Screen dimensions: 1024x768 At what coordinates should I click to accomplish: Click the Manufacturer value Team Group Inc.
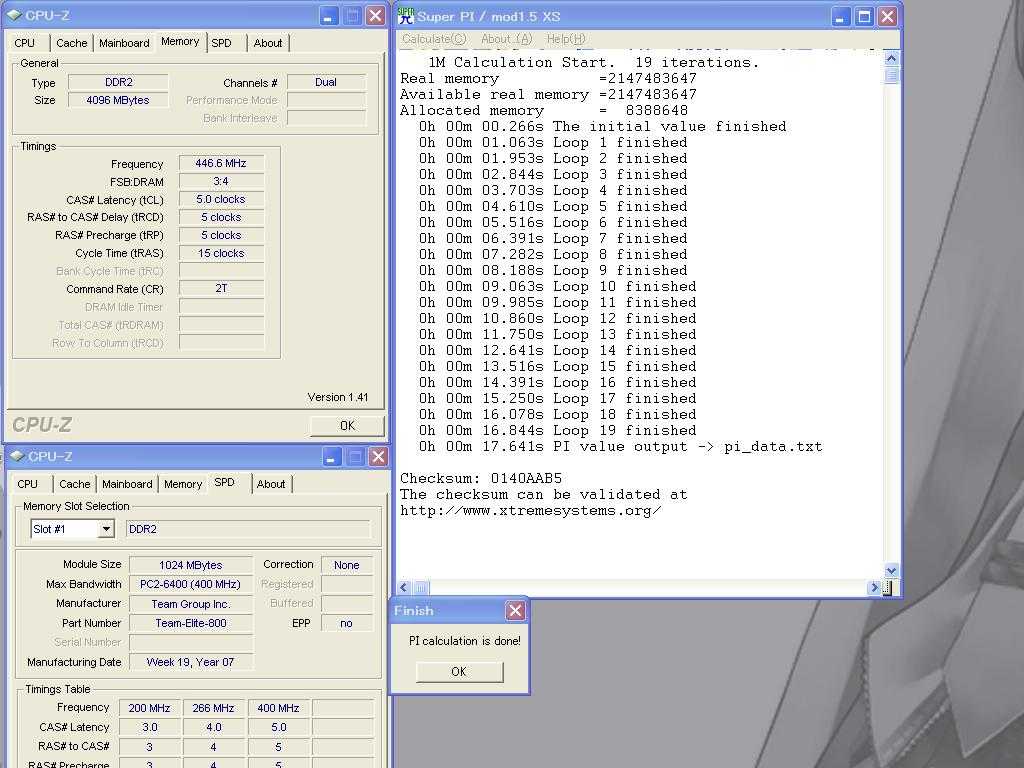point(191,604)
